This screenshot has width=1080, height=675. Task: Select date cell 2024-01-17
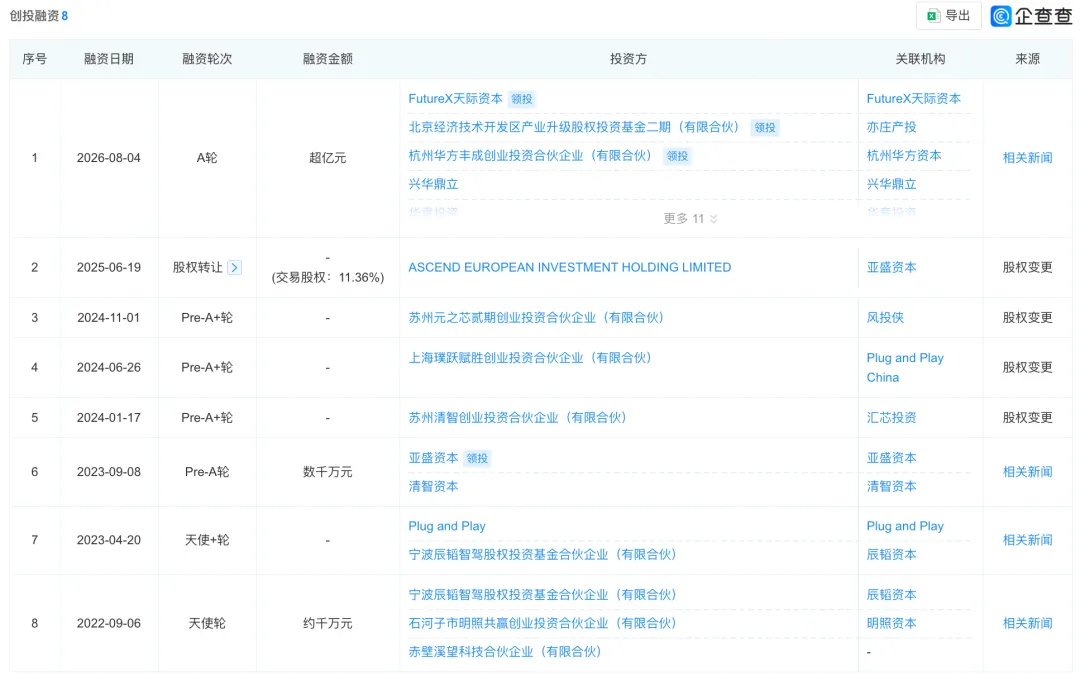(x=109, y=417)
